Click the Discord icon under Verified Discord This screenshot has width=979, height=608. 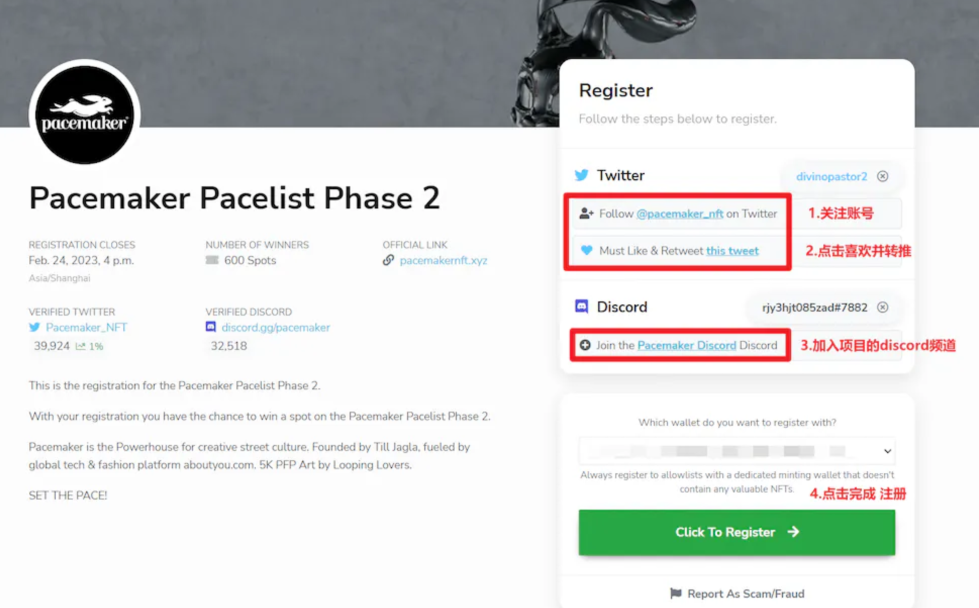[x=211, y=328]
